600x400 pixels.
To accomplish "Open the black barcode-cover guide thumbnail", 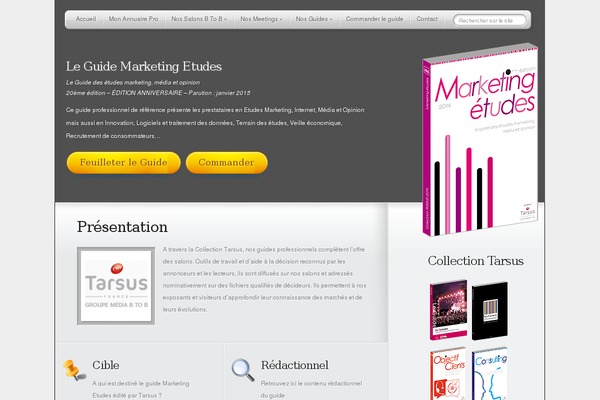I will [490, 311].
